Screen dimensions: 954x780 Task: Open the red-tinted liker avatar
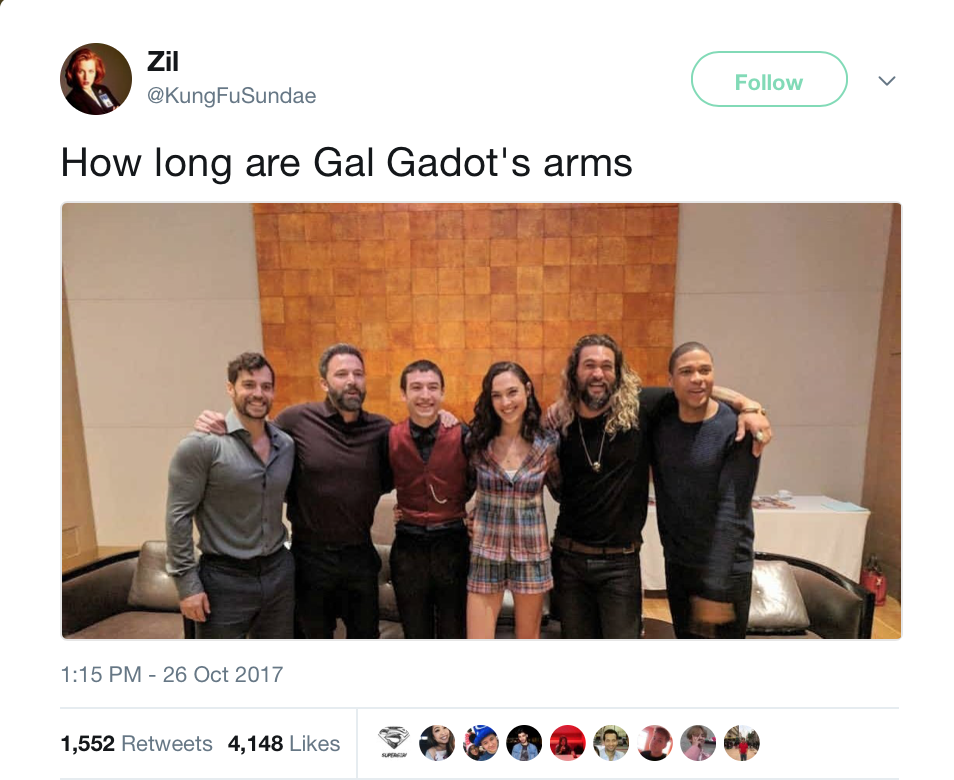click(568, 743)
